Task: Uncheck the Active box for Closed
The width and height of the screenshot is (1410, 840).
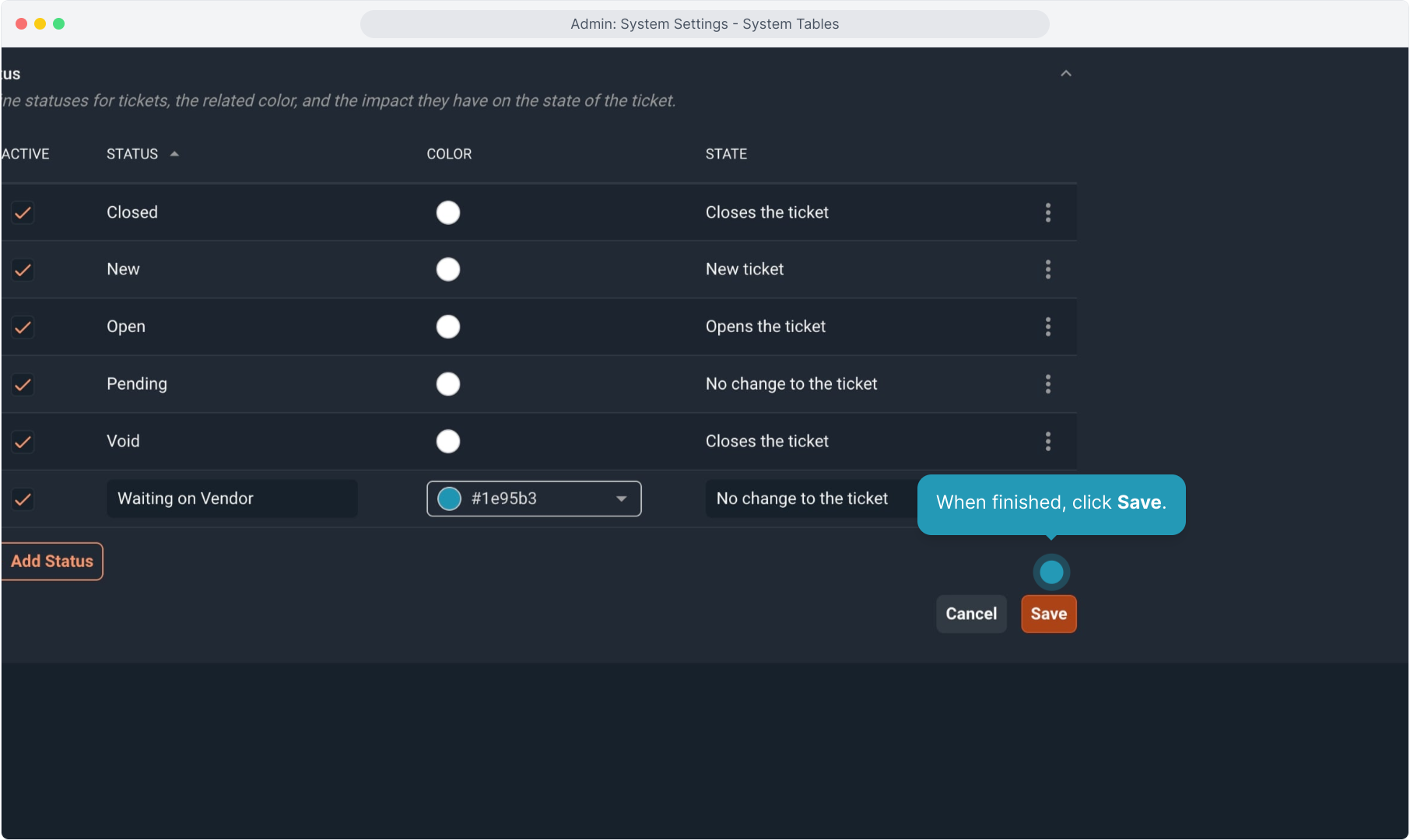Action: tap(23, 212)
